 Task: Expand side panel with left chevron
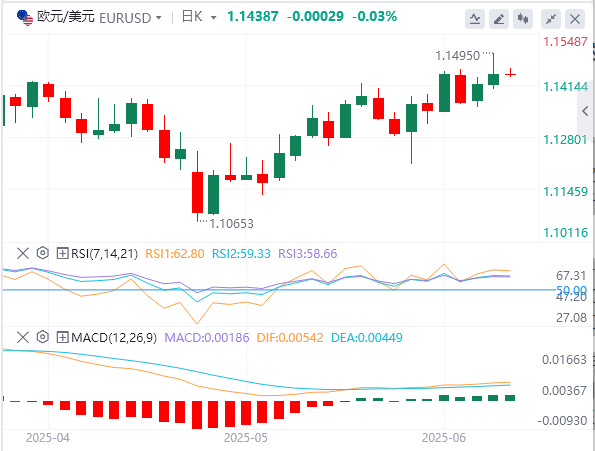click(585, 111)
